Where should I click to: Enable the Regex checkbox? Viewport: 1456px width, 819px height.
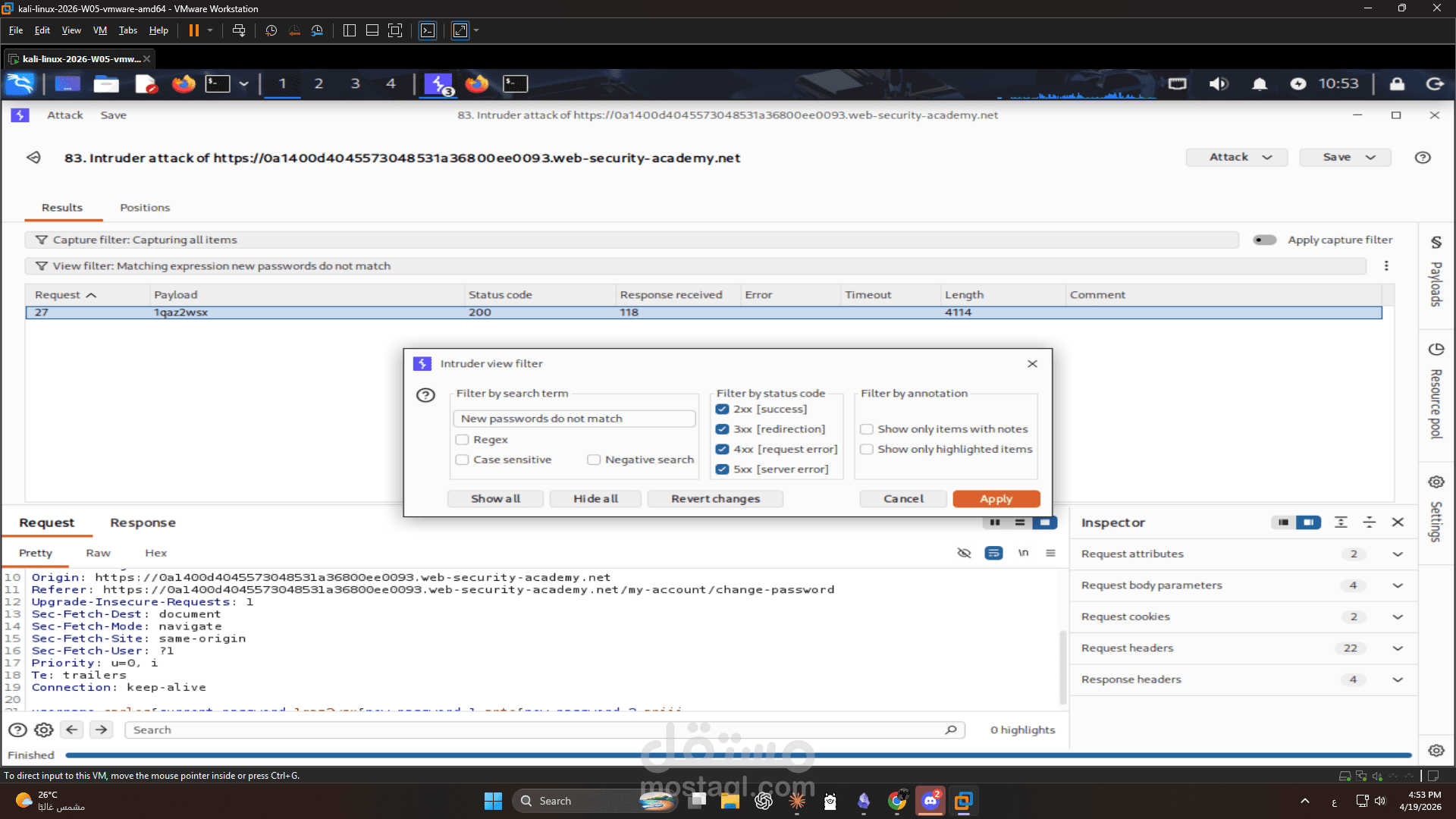pyautogui.click(x=462, y=440)
